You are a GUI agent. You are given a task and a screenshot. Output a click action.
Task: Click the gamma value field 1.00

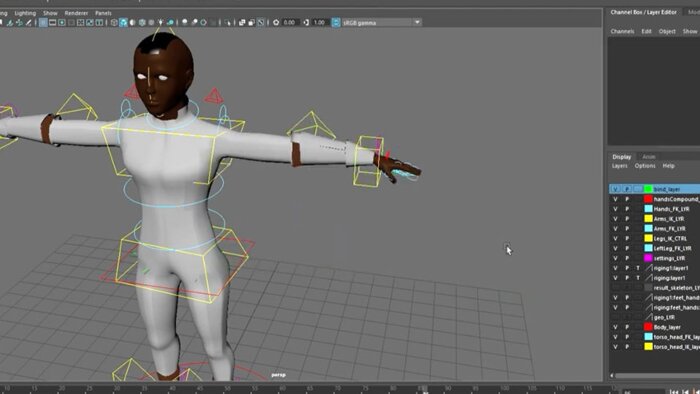click(320, 22)
